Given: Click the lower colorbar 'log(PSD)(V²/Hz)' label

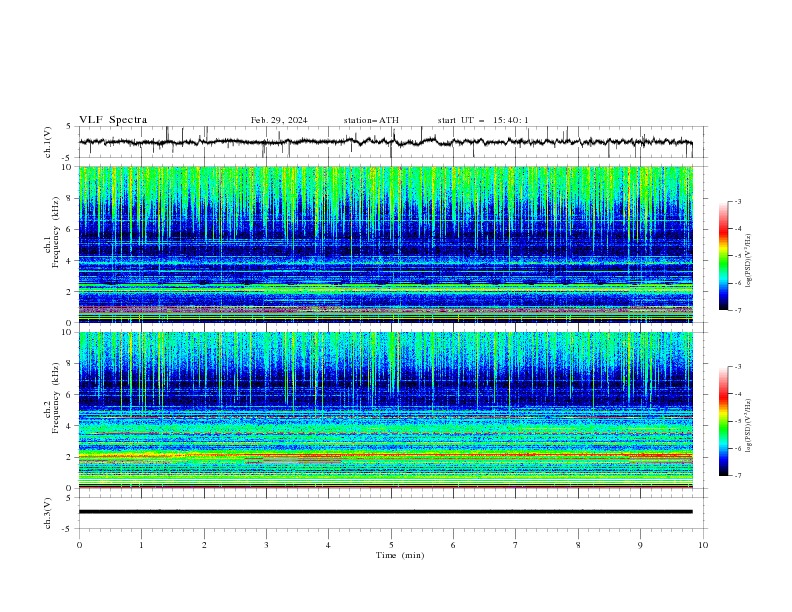Looking at the screenshot, I should click(x=748, y=426).
